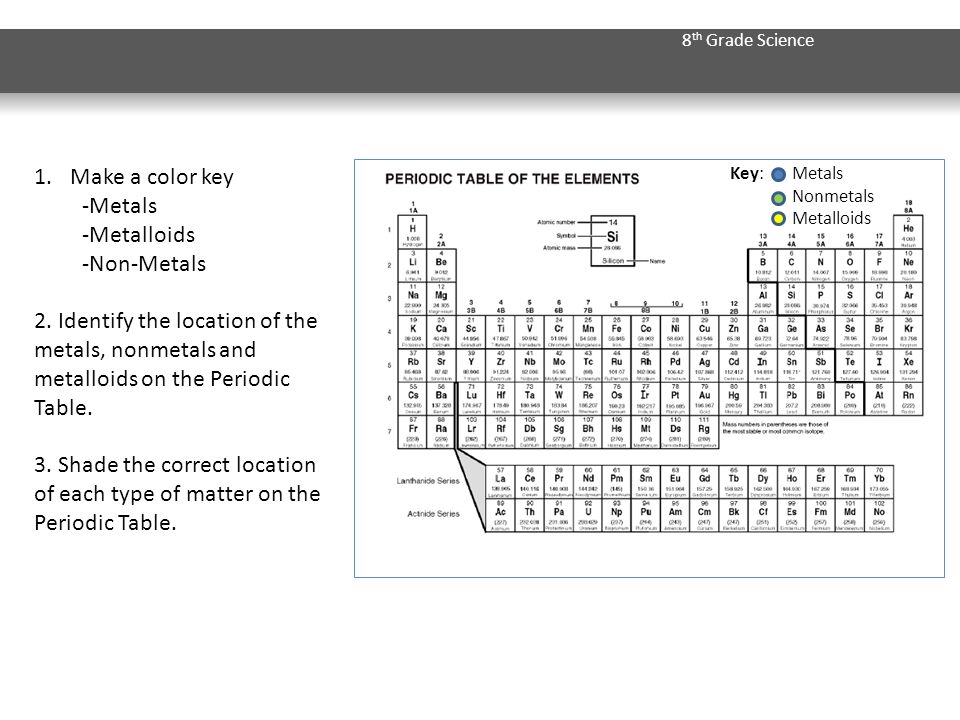Click the 'Metals' label in the key
The height and width of the screenshot is (720, 960).
[x=817, y=173]
